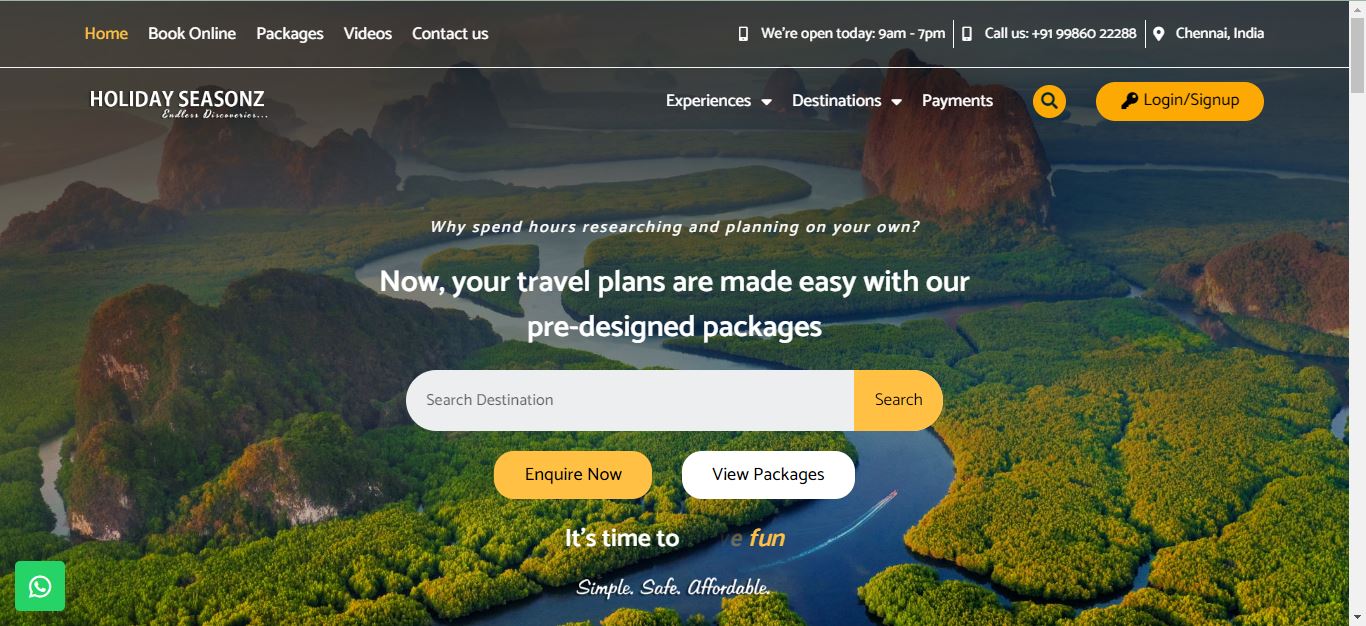Click the location pin icon beside Chennai

click(1158, 34)
